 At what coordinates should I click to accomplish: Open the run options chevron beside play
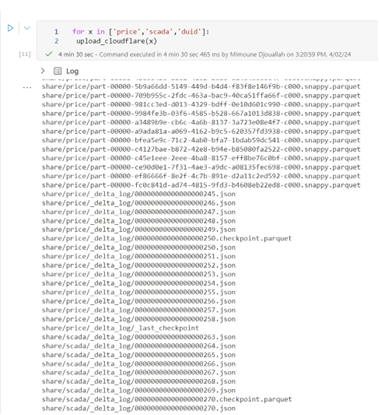pos(27,28)
